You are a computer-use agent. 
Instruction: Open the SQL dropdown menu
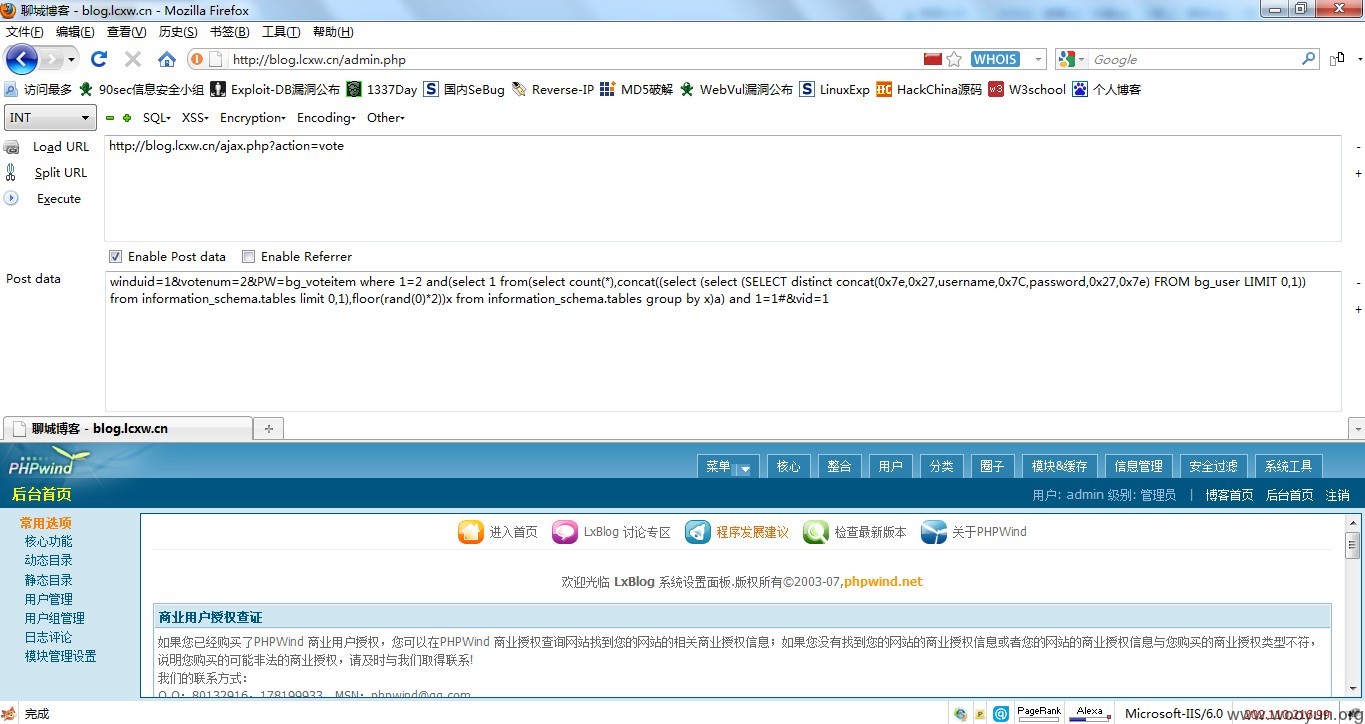157,118
